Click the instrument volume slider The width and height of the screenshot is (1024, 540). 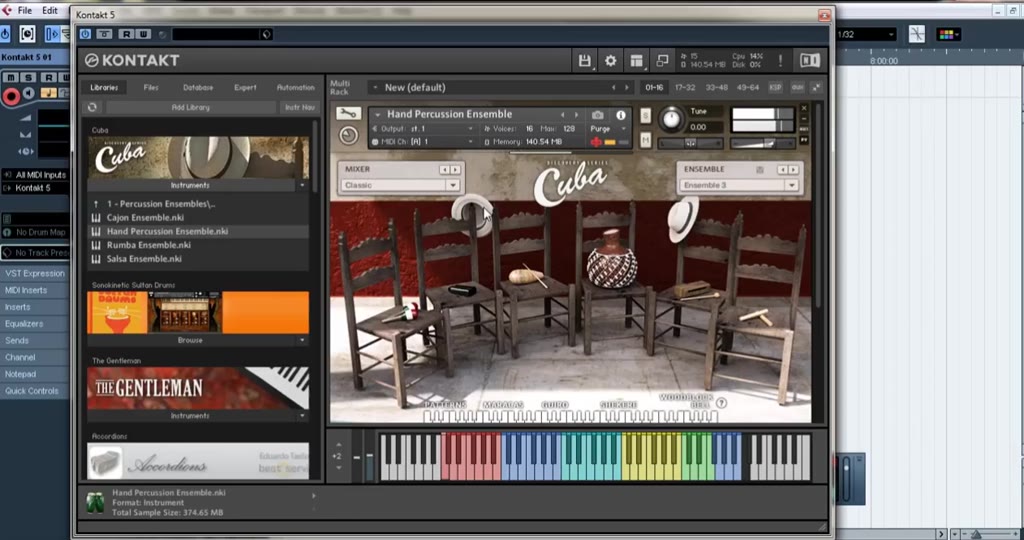761,143
